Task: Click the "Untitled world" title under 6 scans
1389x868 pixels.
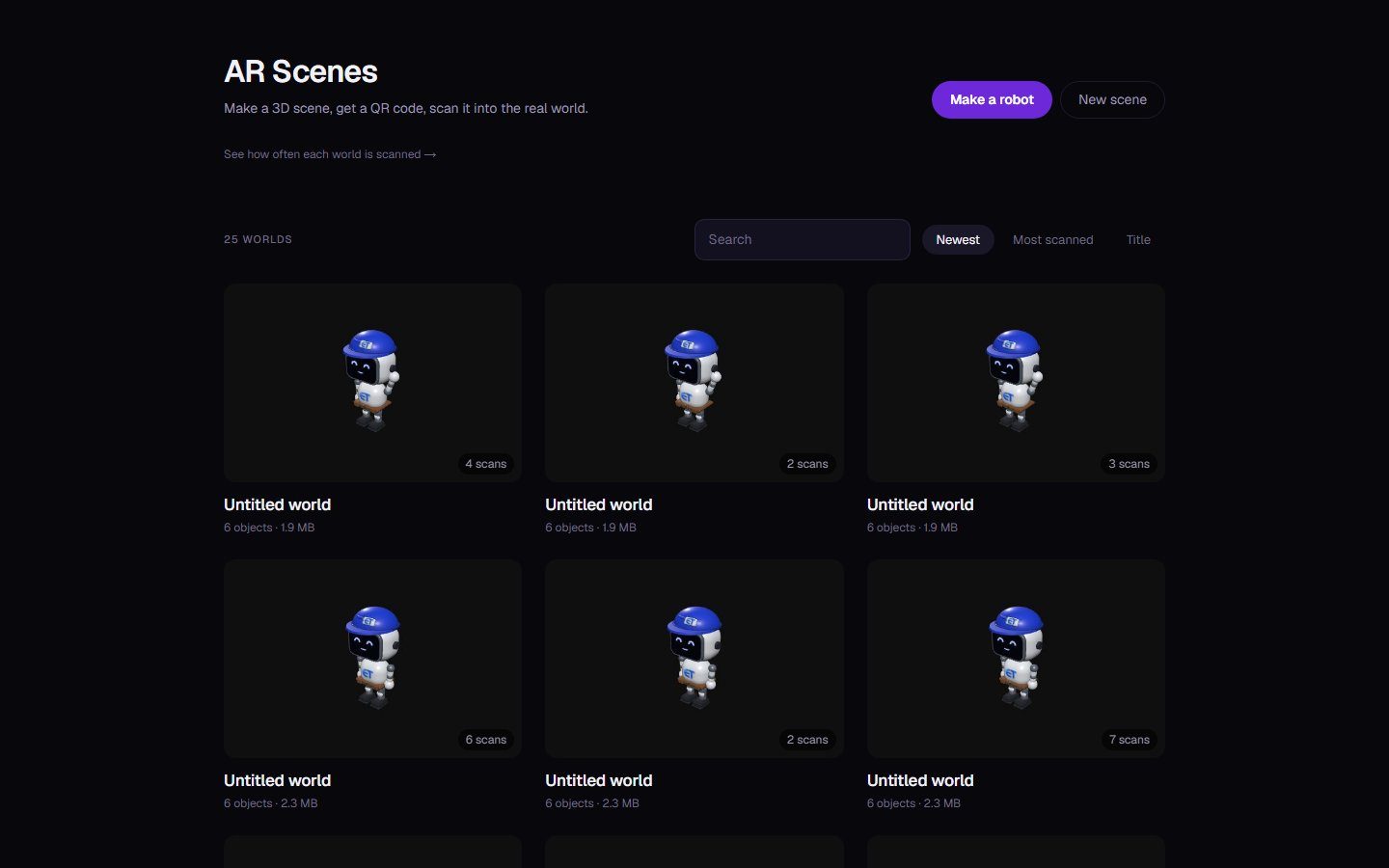Action: click(x=278, y=780)
